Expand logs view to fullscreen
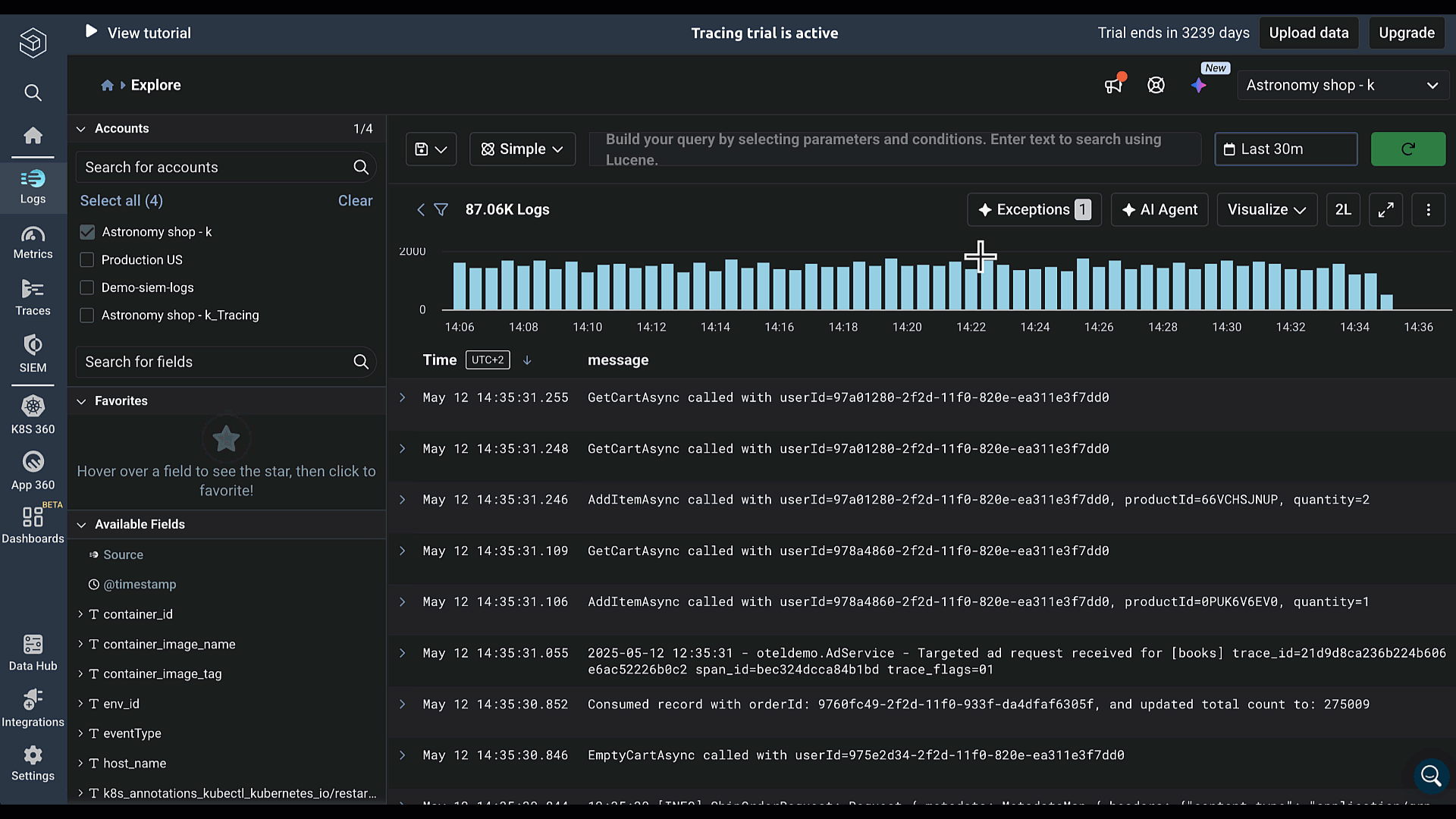The height and width of the screenshot is (819, 1456). (1385, 210)
